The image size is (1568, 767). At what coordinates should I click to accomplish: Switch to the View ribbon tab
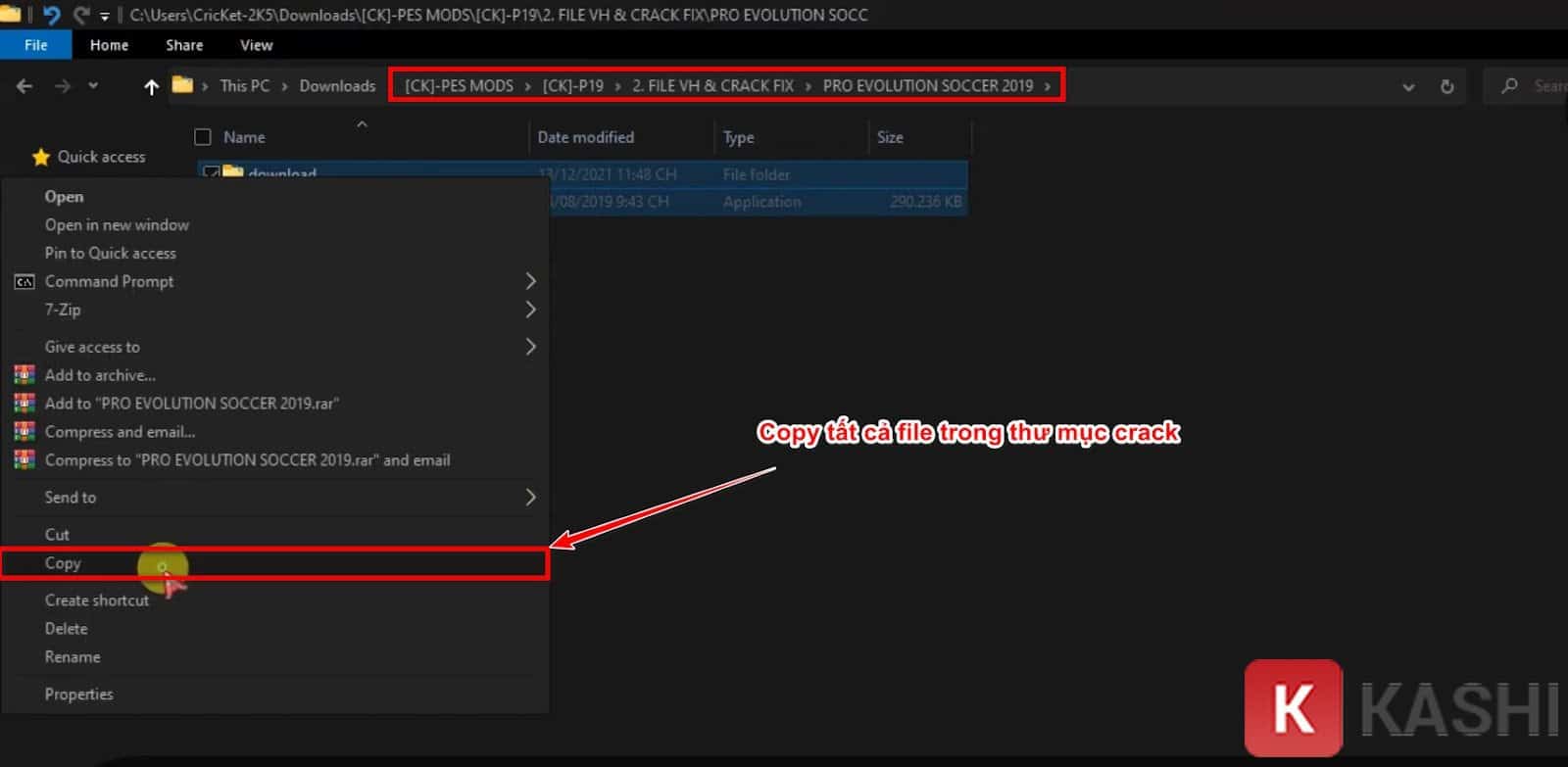point(256,45)
